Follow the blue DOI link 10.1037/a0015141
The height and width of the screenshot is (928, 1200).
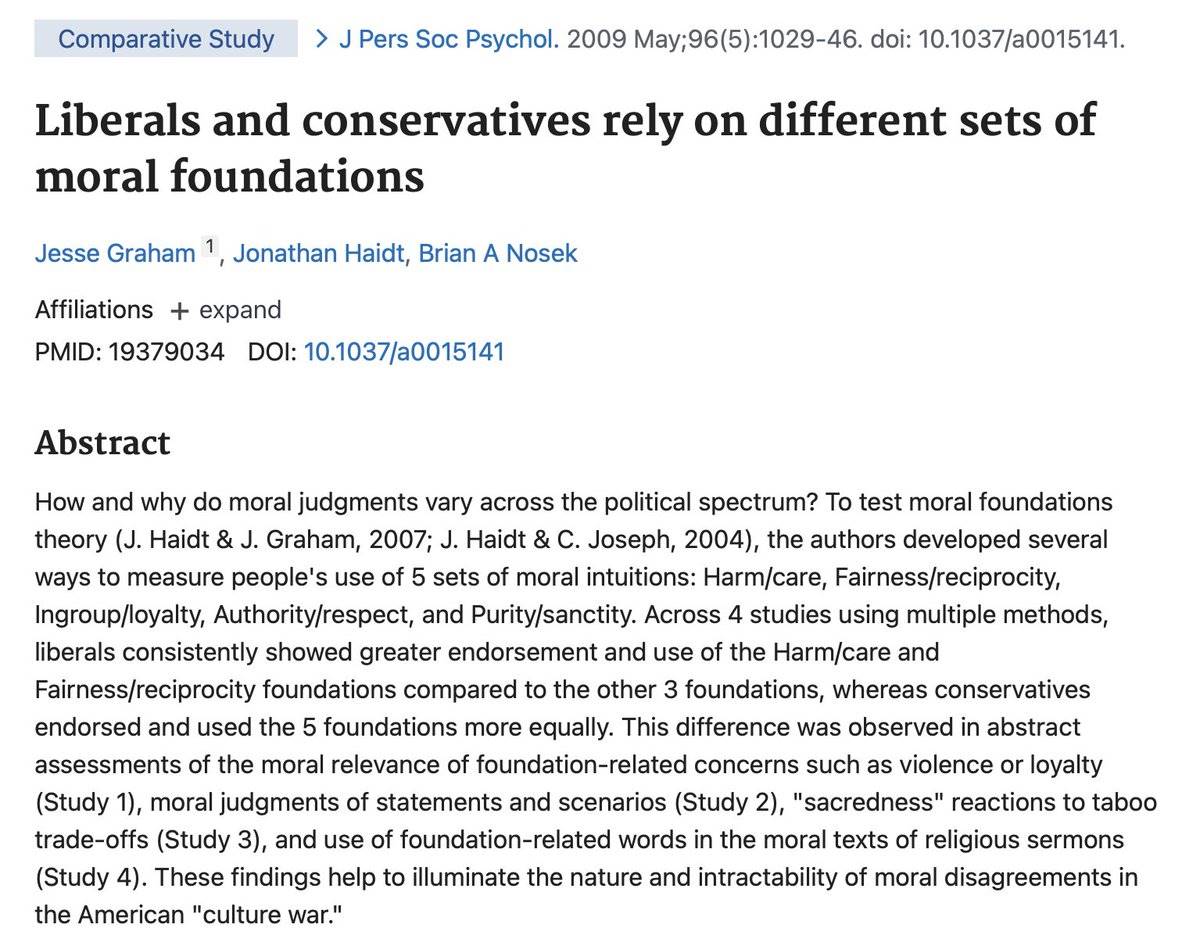(404, 352)
